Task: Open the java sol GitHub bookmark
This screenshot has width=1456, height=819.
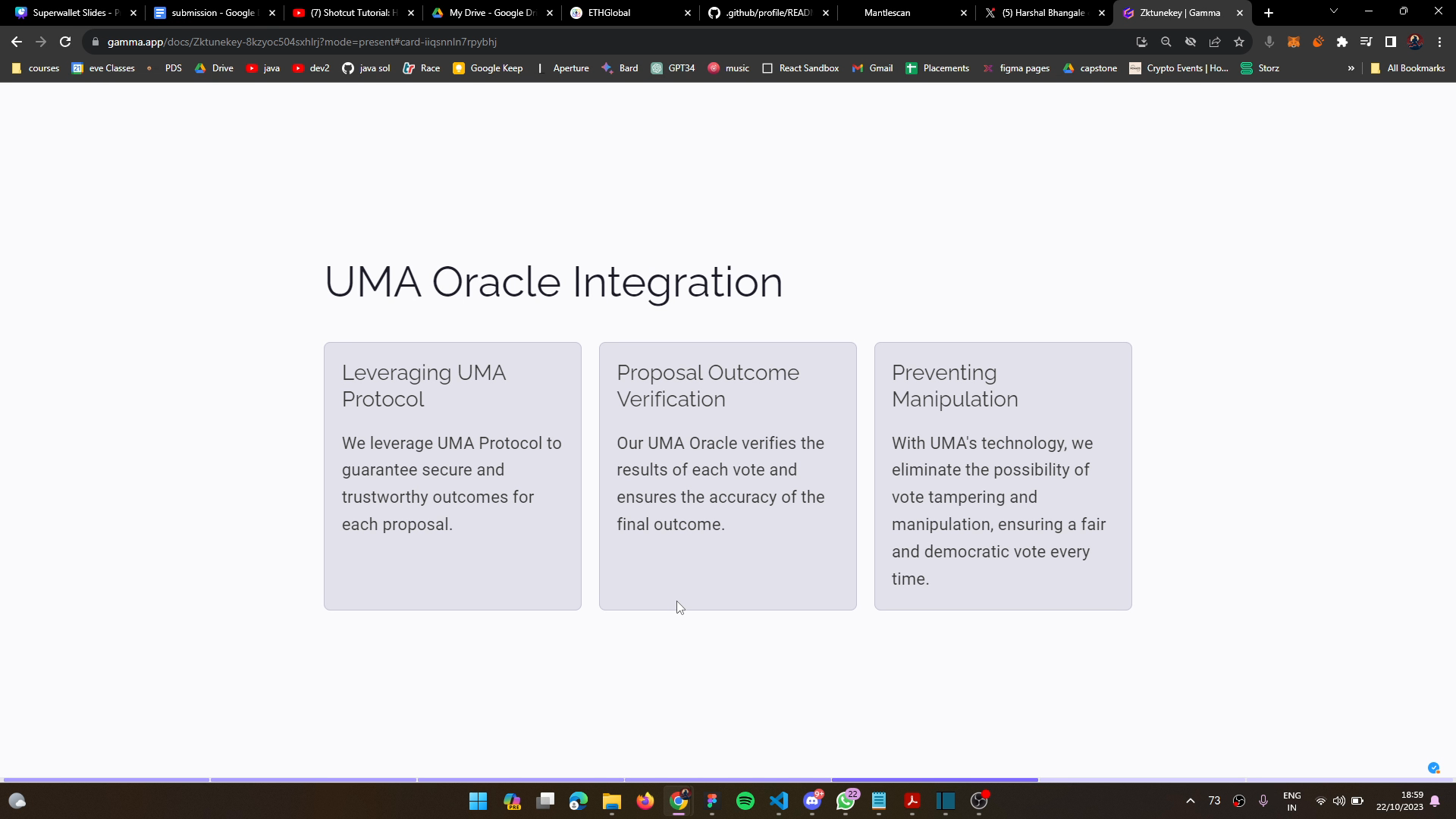Action: 366,68
